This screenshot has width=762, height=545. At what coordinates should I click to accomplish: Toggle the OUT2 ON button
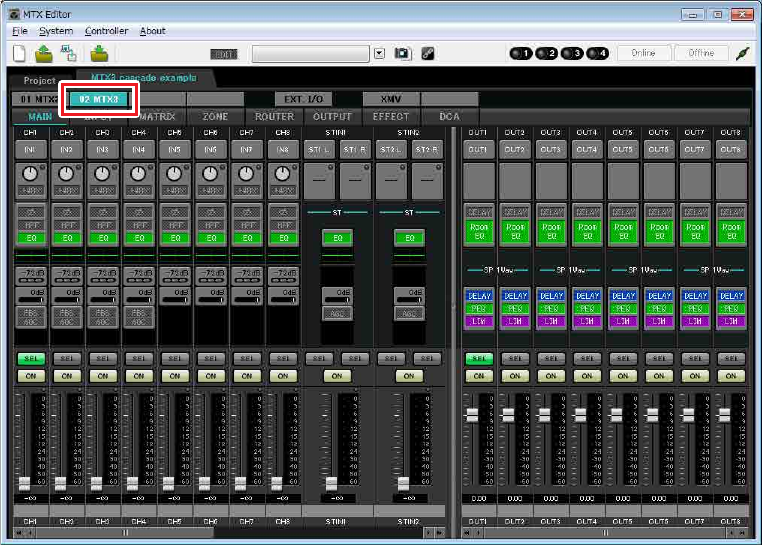[515, 376]
